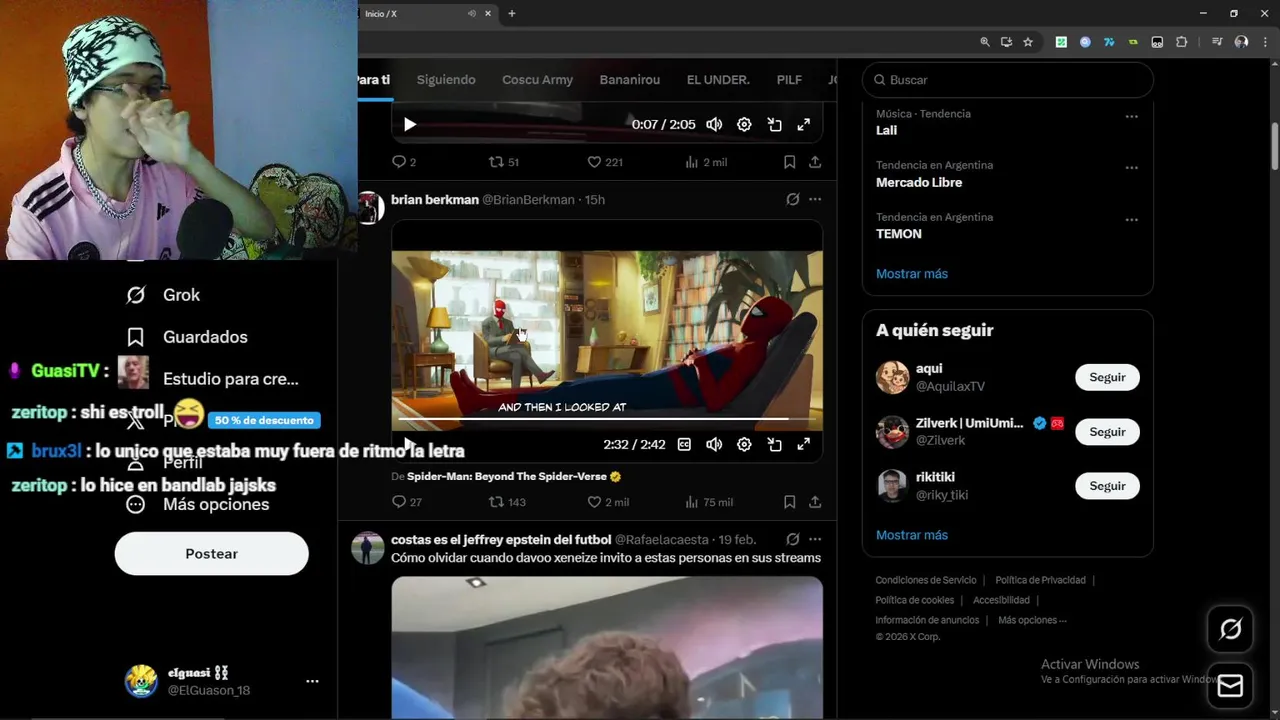Ask Grok about brian berkman's tweet
Screen dimensions: 1280x720
[x=793, y=200]
